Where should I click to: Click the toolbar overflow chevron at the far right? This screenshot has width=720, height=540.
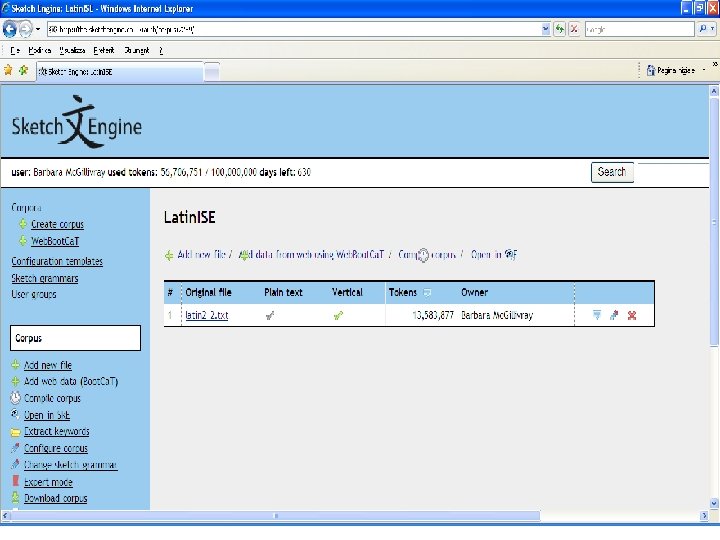[x=715, y=64]
